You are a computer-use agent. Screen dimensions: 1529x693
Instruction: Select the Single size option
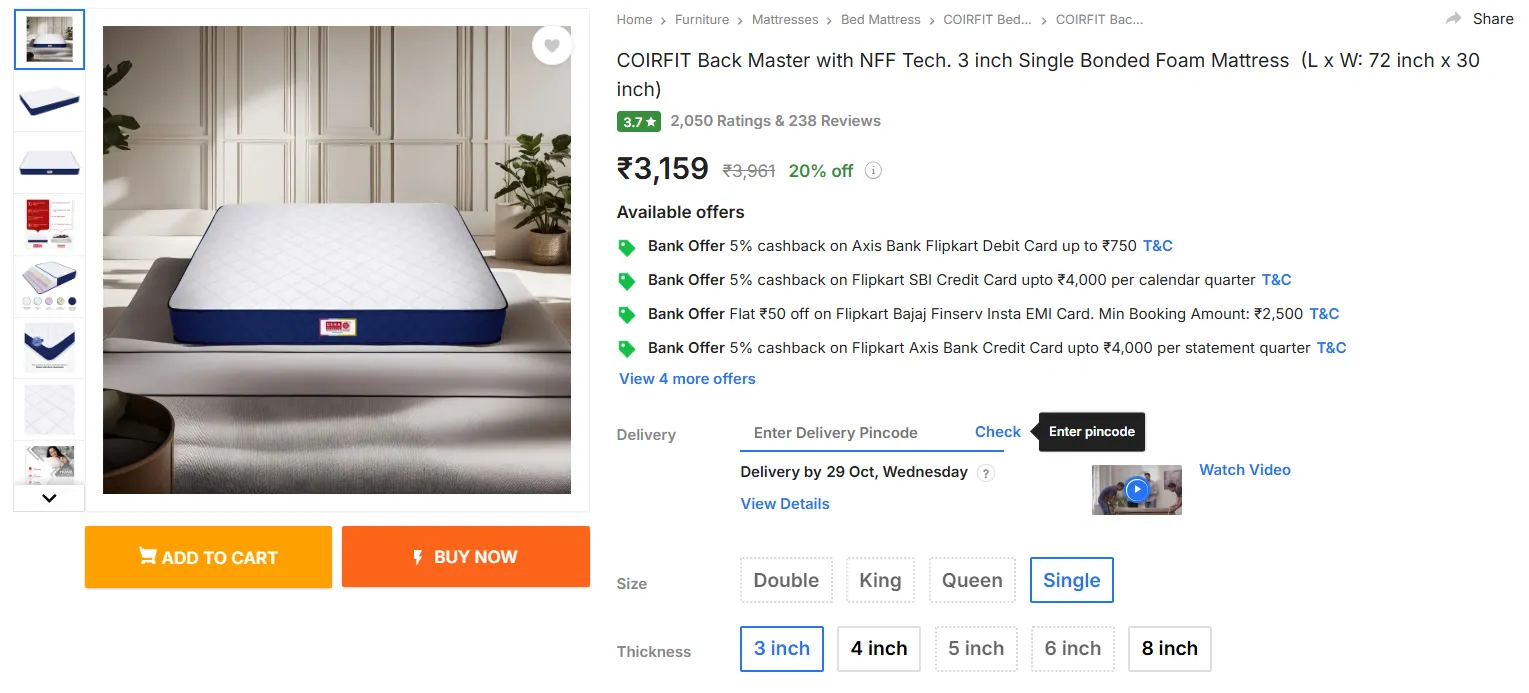1071,580
